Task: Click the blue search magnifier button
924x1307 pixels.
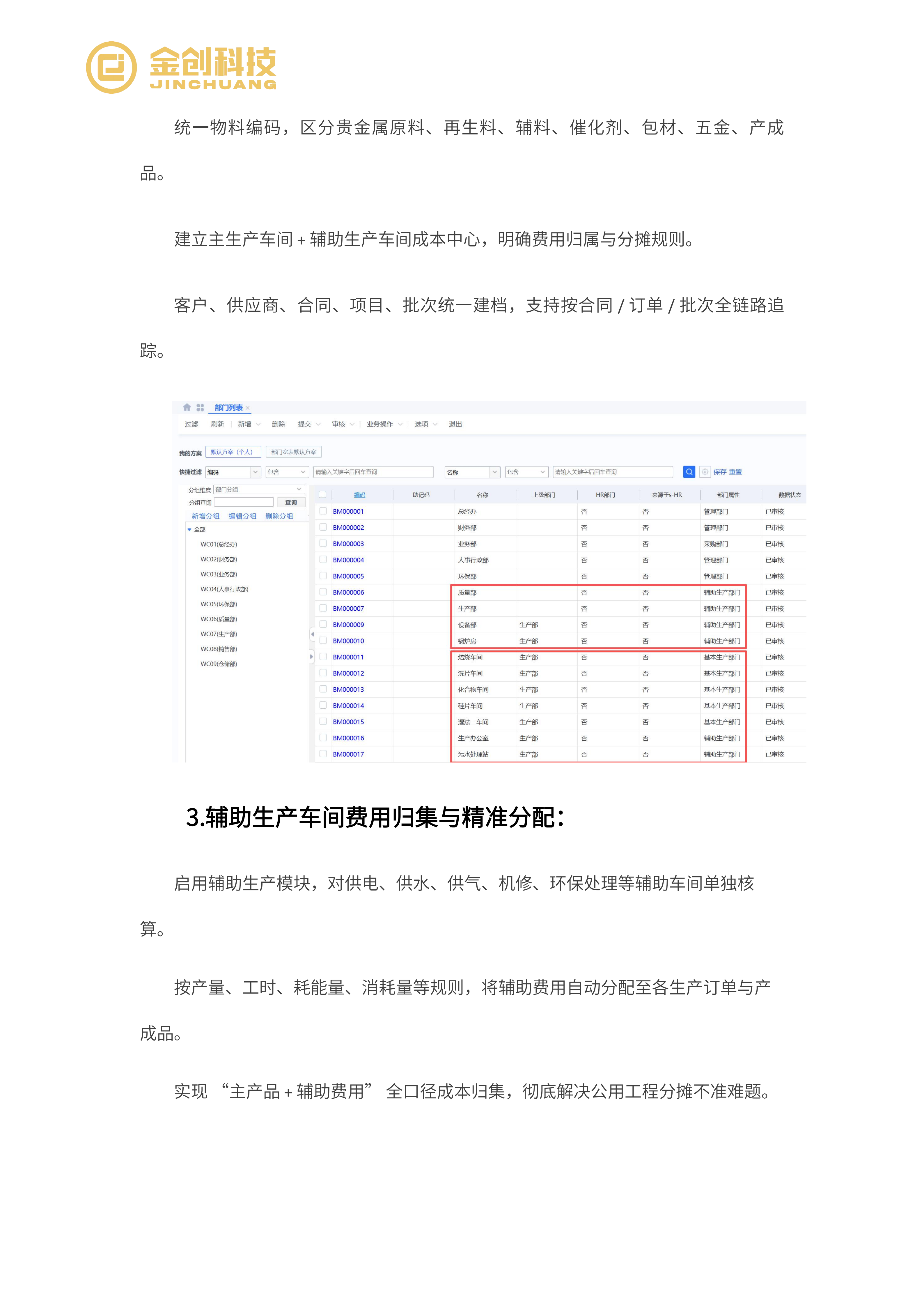Action: click(x=689, y=472)
